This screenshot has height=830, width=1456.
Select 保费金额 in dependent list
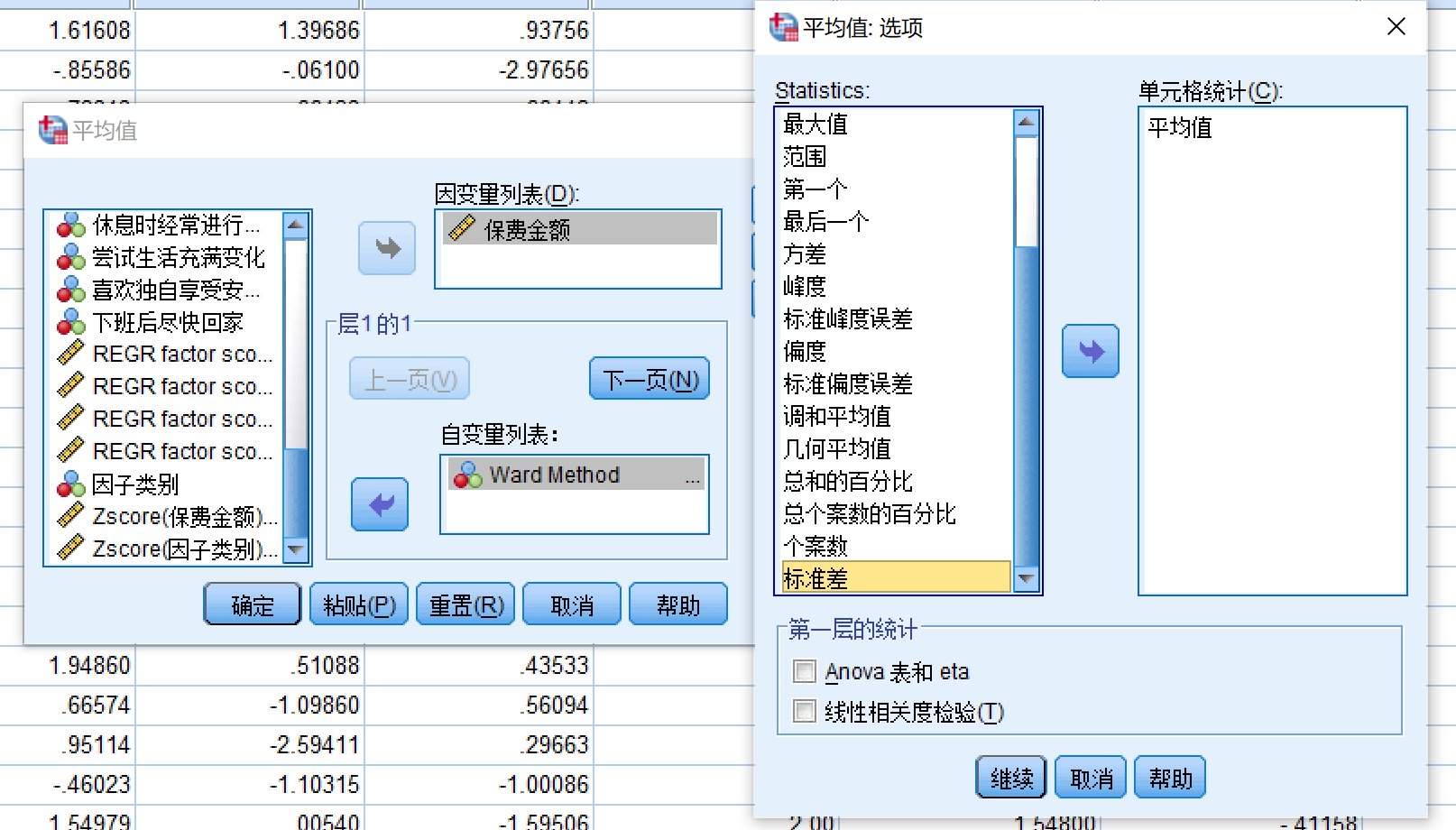tap(580, 229)
